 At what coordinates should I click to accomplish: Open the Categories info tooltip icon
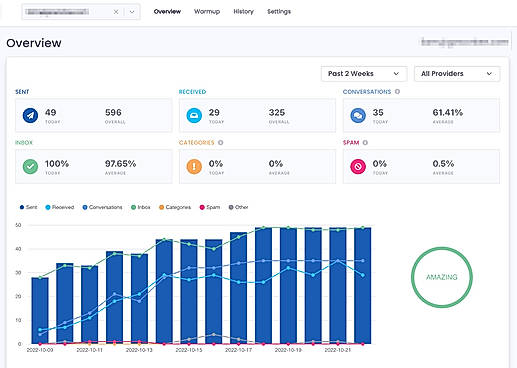pos(220,143)
